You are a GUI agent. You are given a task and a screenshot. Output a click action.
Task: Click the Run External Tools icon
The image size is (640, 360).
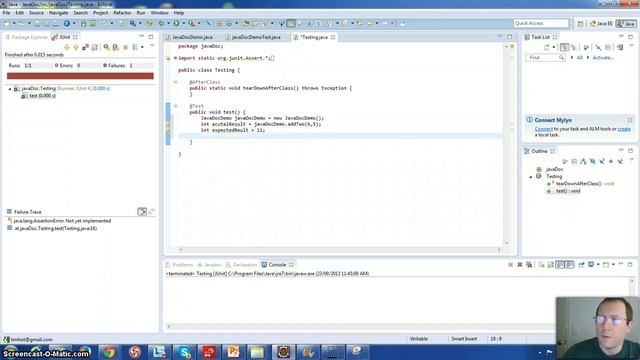tap(191, 24)
